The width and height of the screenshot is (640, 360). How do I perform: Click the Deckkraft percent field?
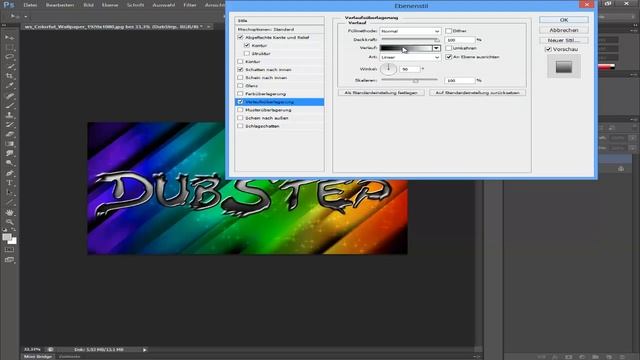(460, 40)
